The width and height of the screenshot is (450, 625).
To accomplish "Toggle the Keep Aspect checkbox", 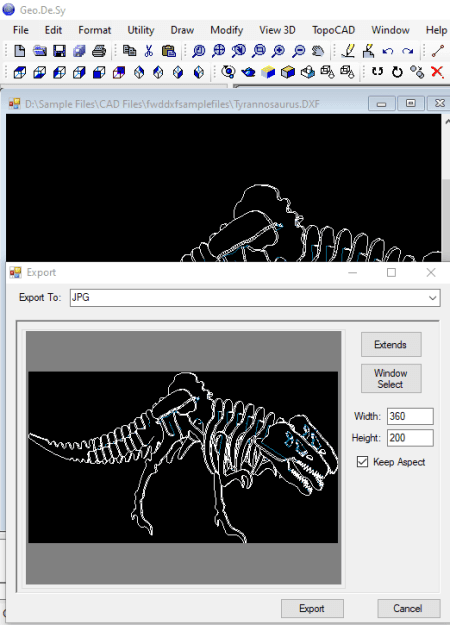I will (362, 462).
